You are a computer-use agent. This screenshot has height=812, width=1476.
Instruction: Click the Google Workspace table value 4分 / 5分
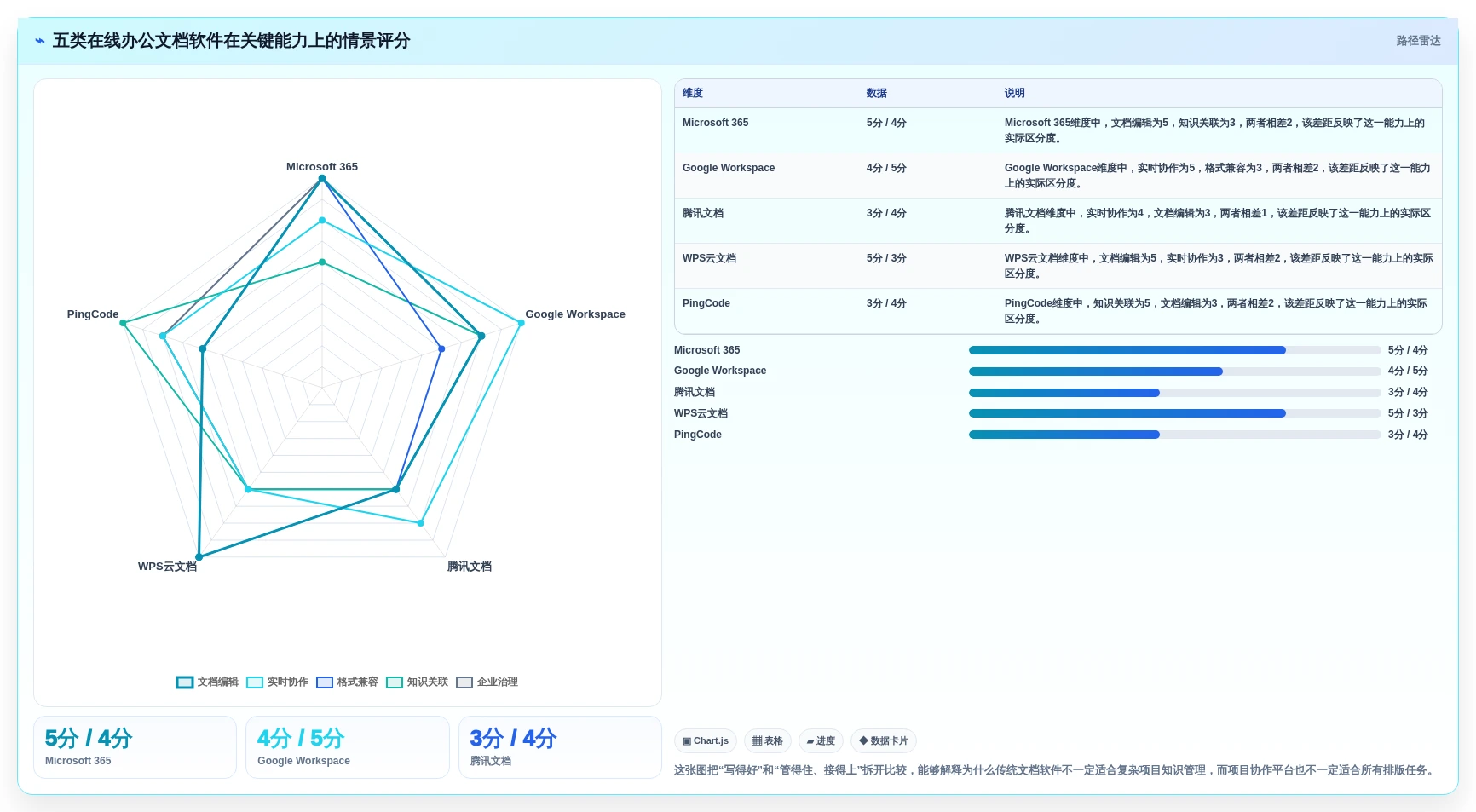coord(886,168)
